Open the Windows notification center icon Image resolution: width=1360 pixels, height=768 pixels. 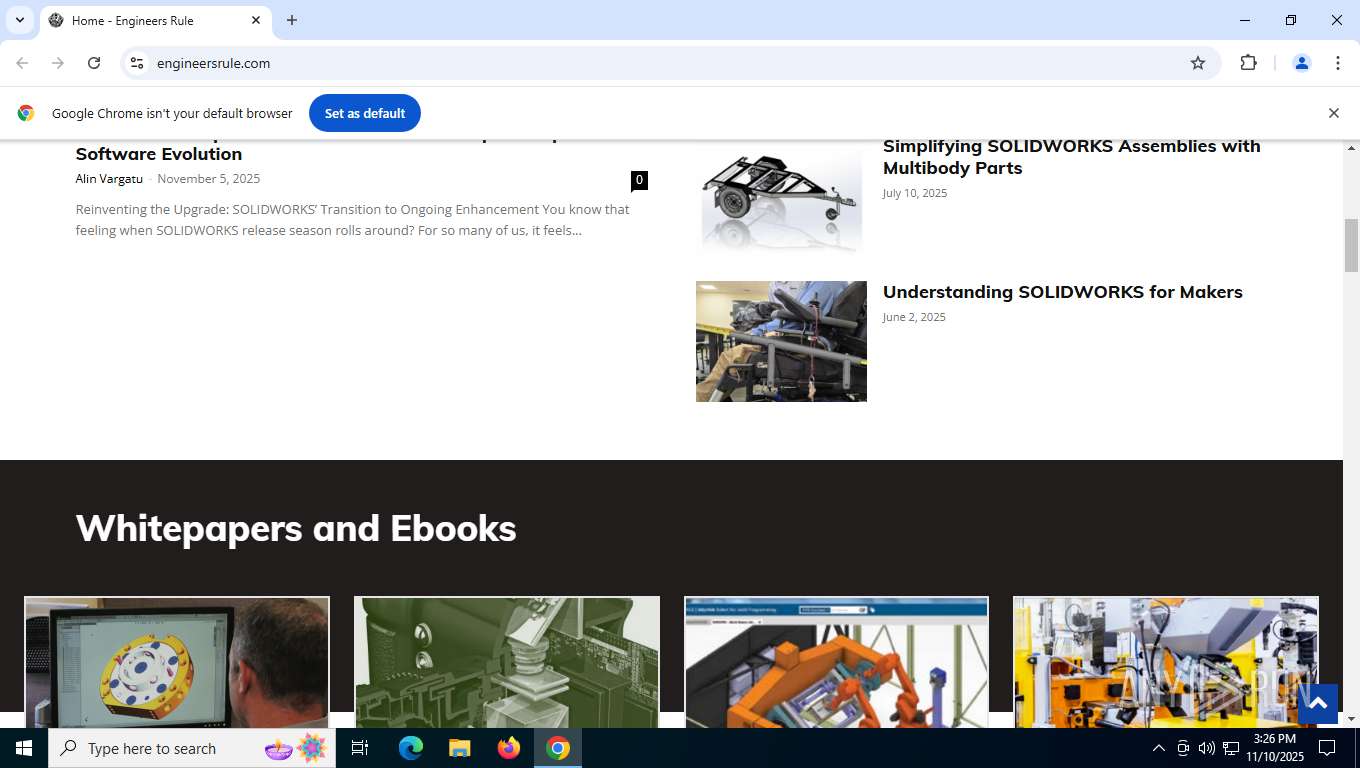(1327, 748)
